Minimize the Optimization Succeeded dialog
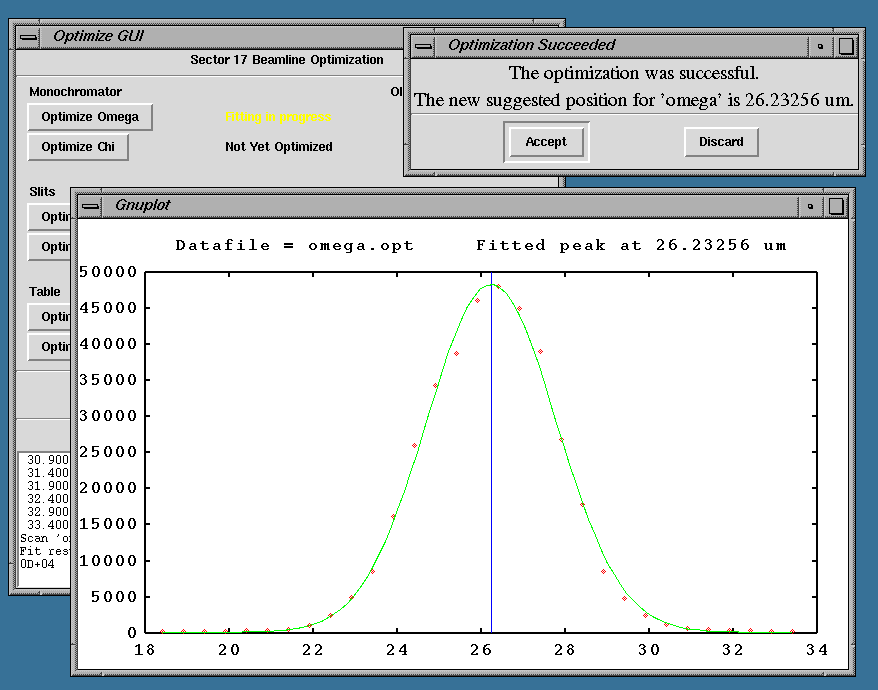 point(820,45)
